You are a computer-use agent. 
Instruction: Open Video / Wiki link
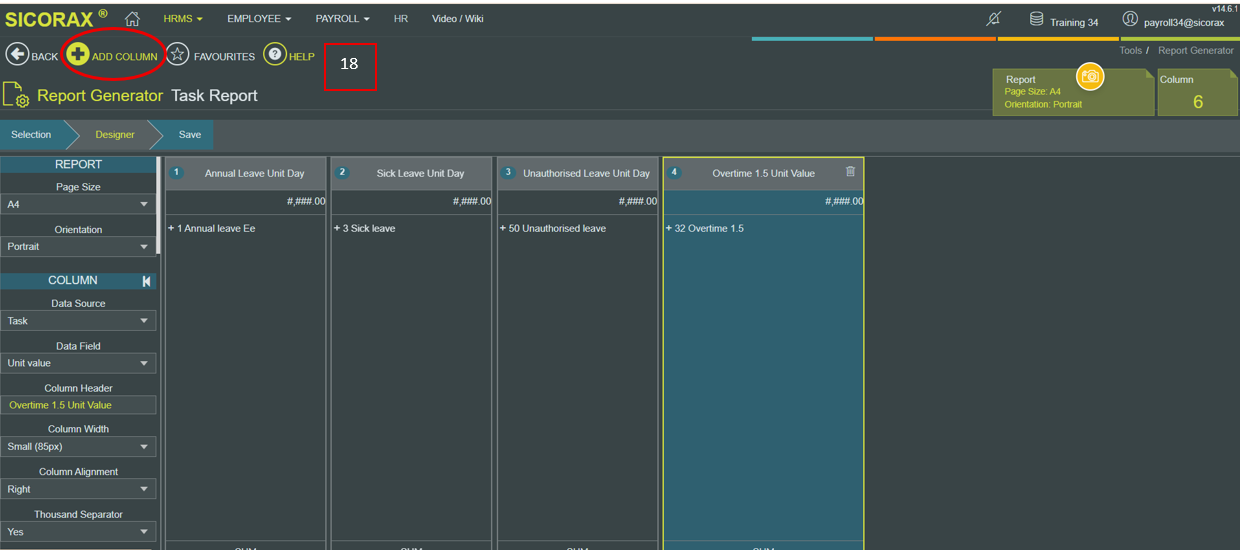(x=458, y=19)
